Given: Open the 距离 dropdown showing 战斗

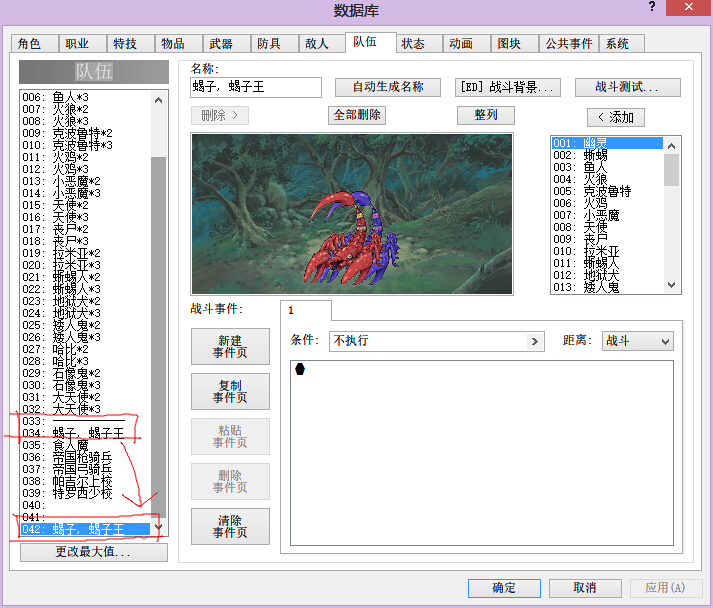Looking at the screenshot, I should click(x=638, y=341).
